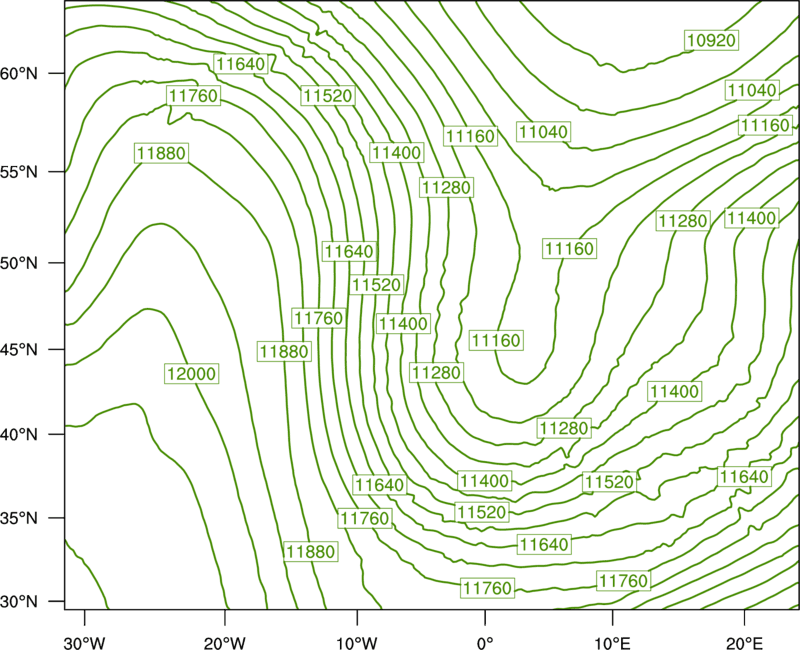The width and height of the screenshot is (800, 650).
Task: Pick the 11520 label north of 55°N
Action: point(328,95)
